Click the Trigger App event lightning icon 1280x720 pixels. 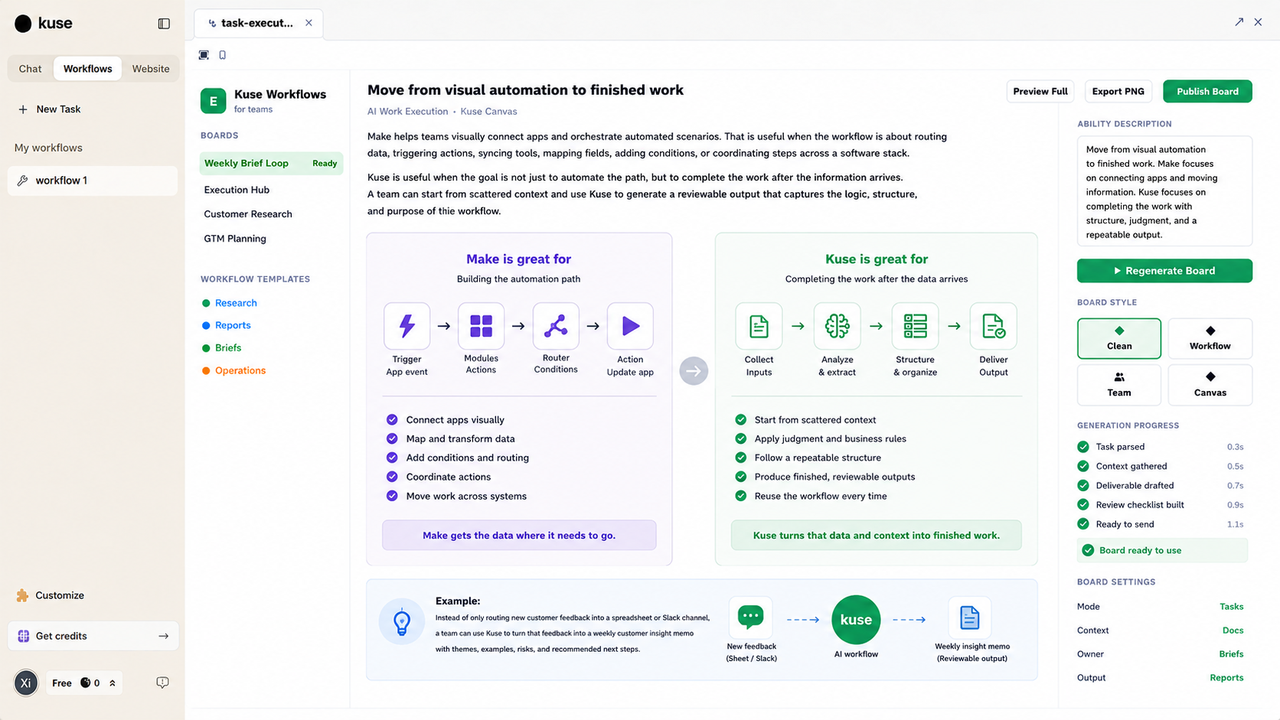coord(407,326)
